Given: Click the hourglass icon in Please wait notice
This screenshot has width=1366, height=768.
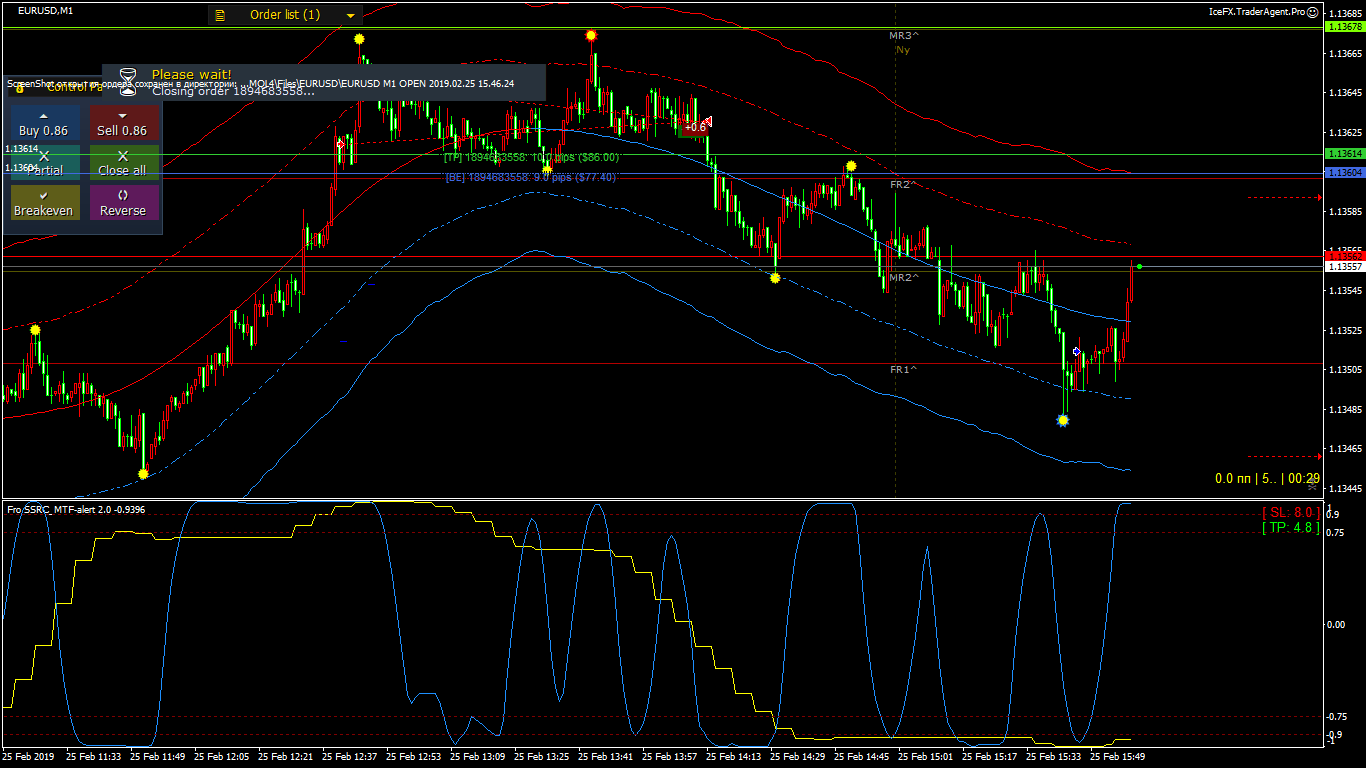Looking at the screenshot, I should point(128,81).
